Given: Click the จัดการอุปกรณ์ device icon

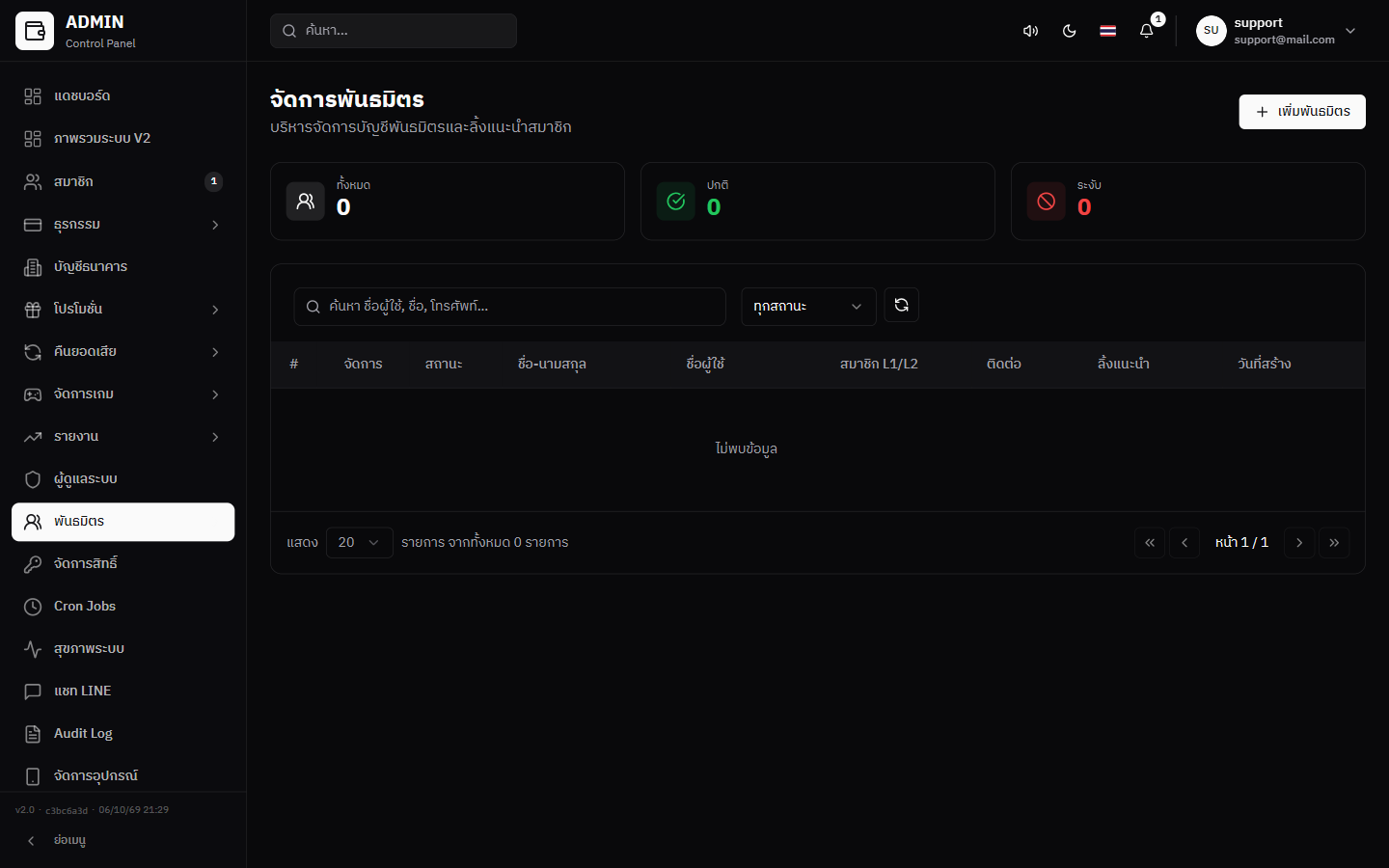Looking at the screenshot, I should tap(33, 776).
